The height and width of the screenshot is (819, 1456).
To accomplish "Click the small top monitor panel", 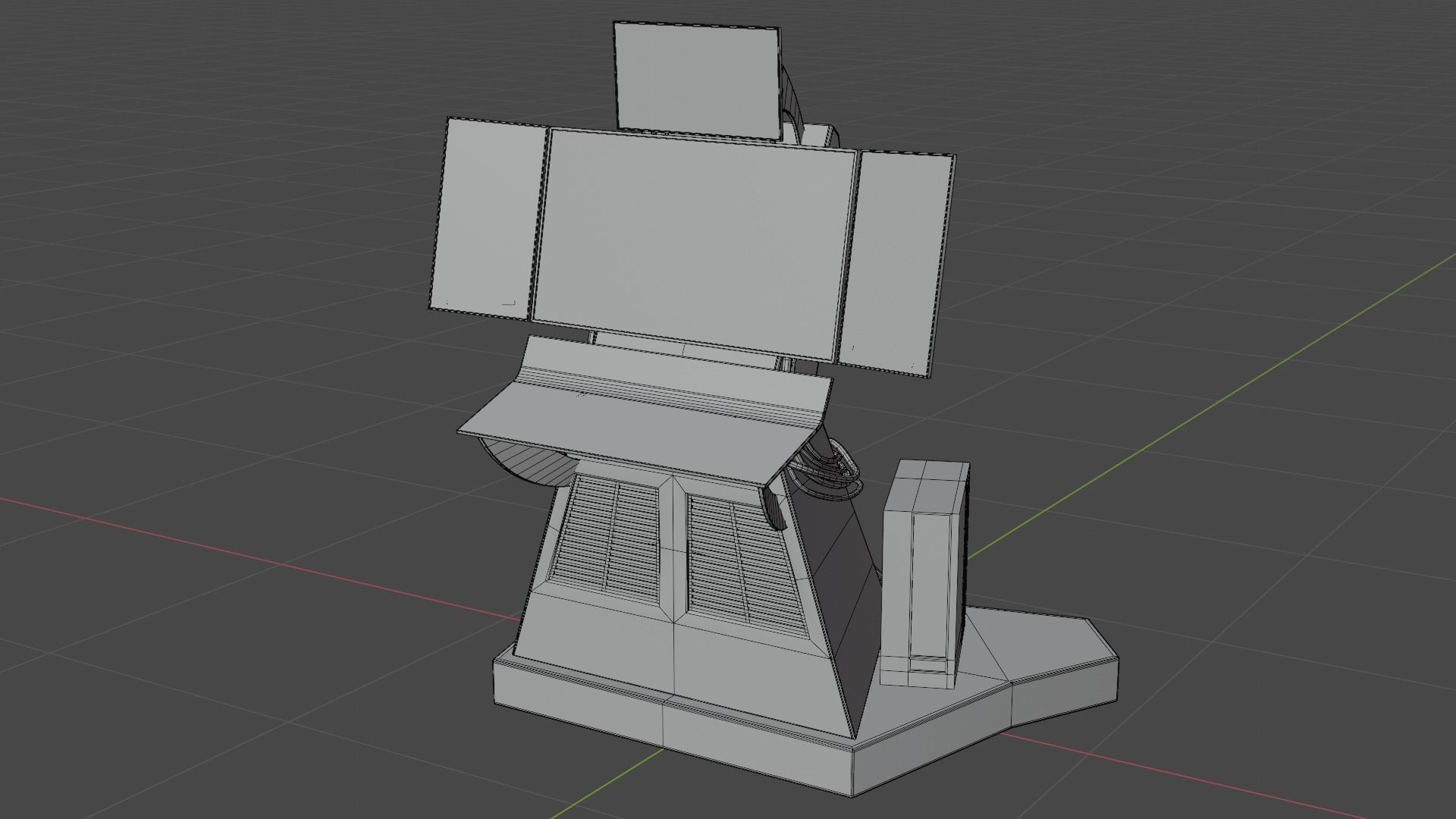I will (696, 80).
